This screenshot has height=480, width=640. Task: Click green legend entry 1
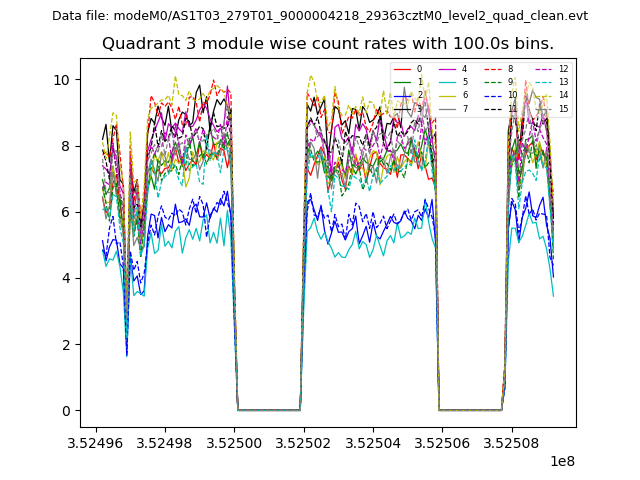coord(410,82)
